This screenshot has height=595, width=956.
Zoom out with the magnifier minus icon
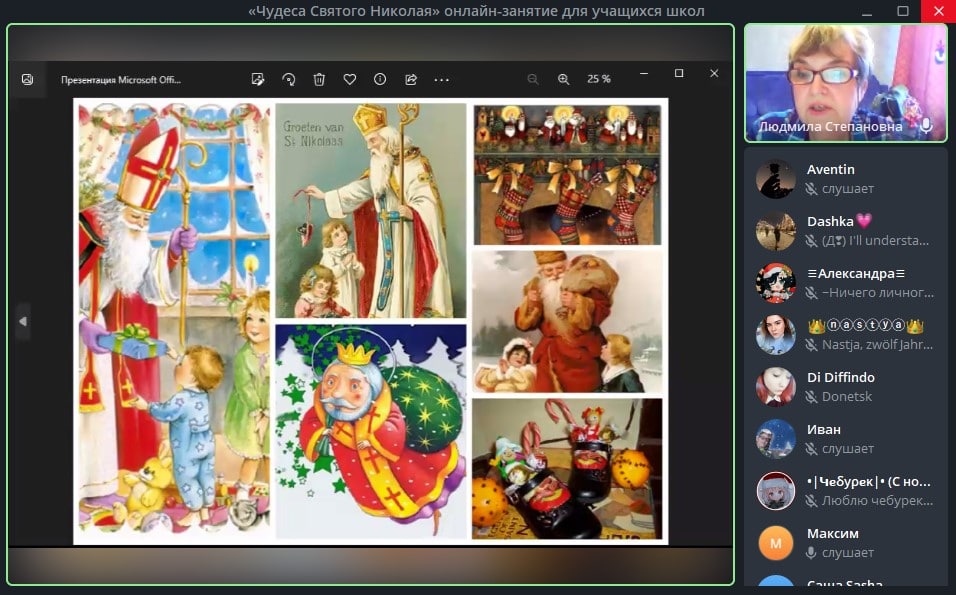click(x=533, y=79)
